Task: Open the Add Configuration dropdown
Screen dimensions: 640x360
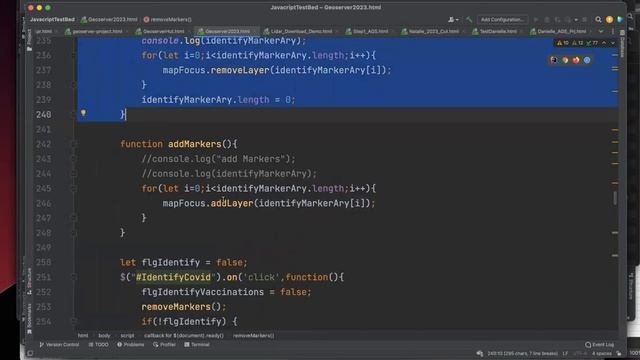Action: point(502,19)
